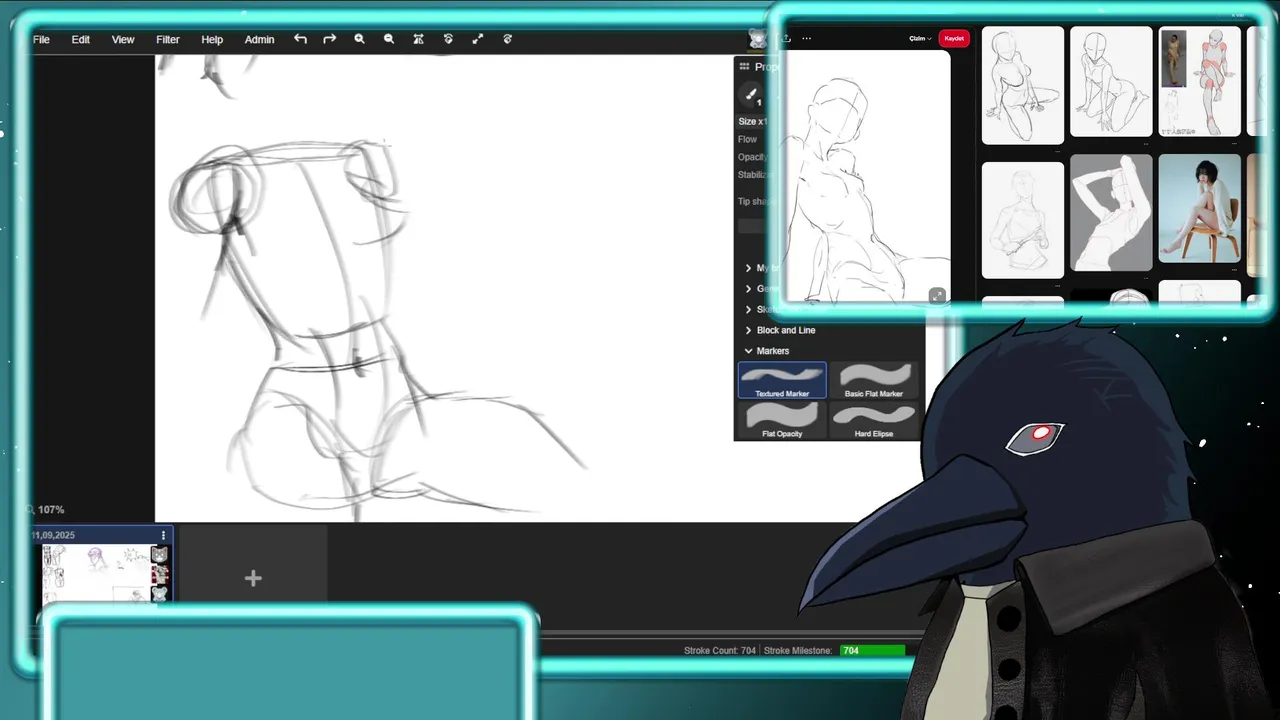The width and height of the screenshot is (1280, 720).
Task: Click the fullscreen diagonal arrows icon
Action: (478, 39)
